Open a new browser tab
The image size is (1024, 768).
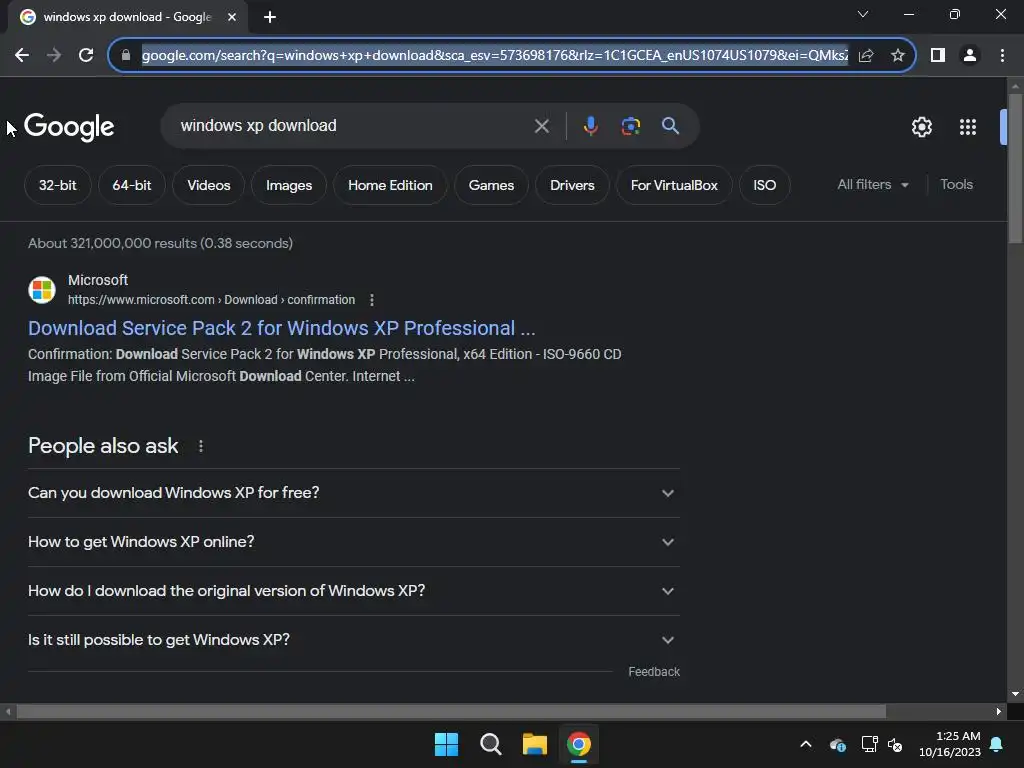coord(270,17)
